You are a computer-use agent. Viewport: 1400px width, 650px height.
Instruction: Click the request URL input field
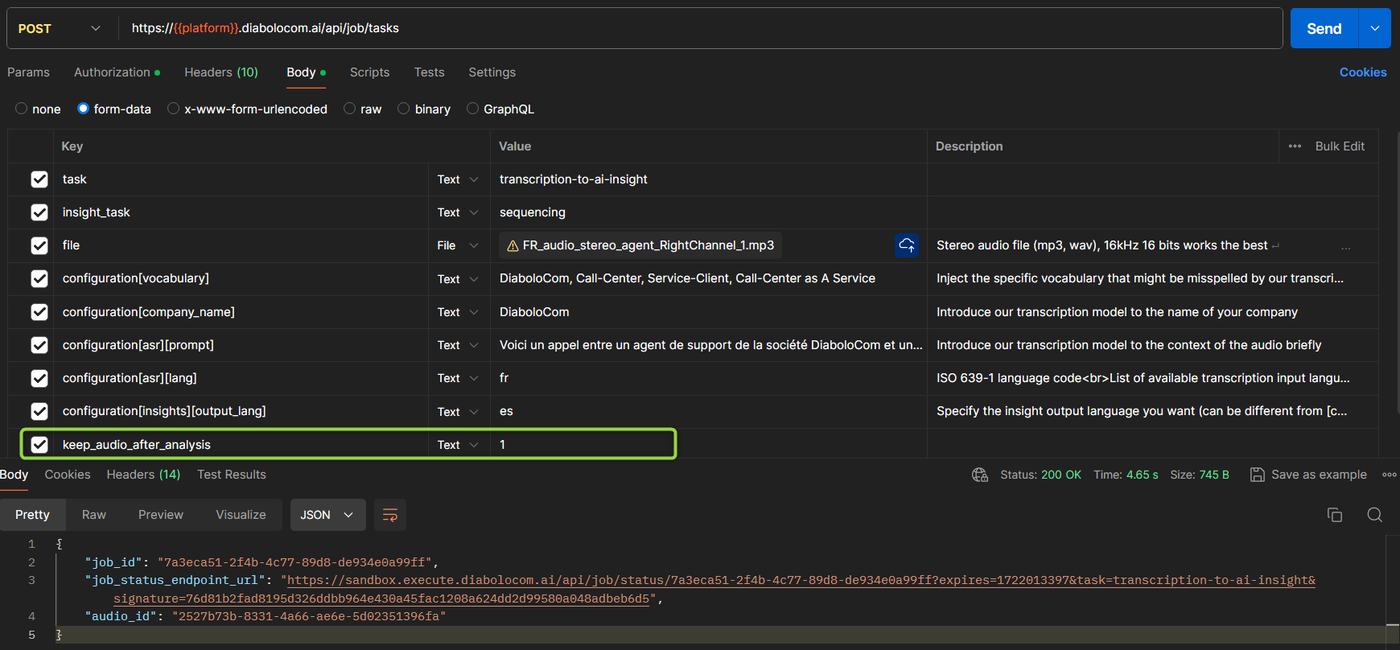coord(700,29)
